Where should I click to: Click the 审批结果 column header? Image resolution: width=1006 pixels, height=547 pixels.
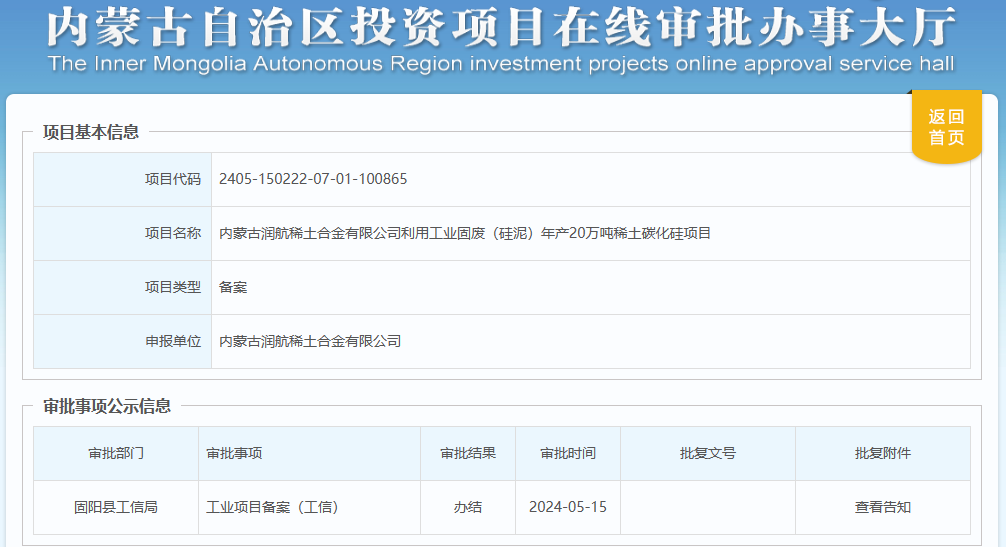click(468, 453)
